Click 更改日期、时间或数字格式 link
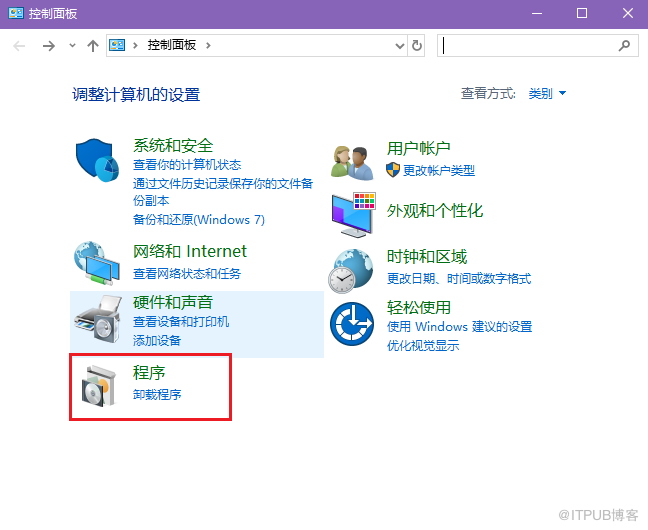This screenshot has height=530, width=648. pyautogui.click(x=459, y=279)
